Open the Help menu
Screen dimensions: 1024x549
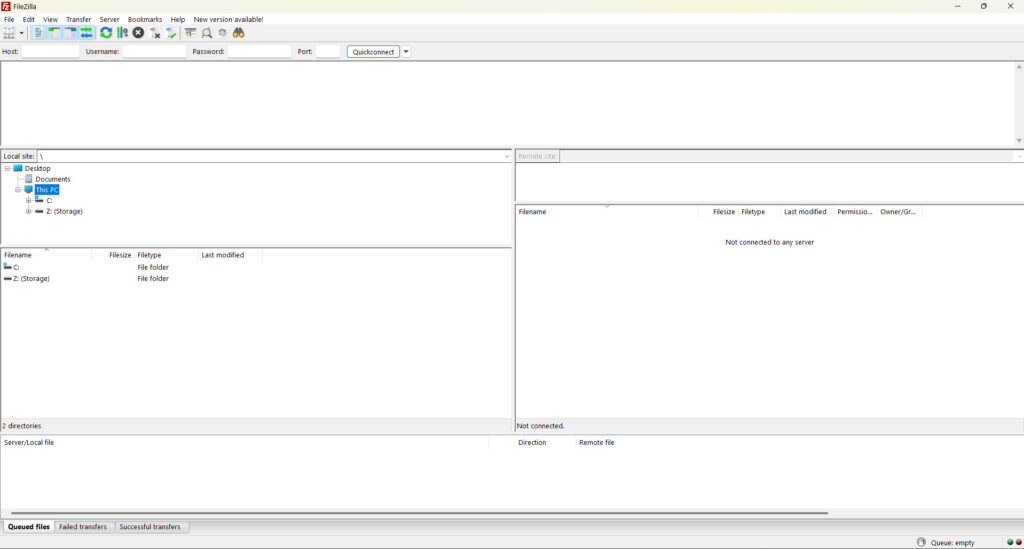coord(178,20)
